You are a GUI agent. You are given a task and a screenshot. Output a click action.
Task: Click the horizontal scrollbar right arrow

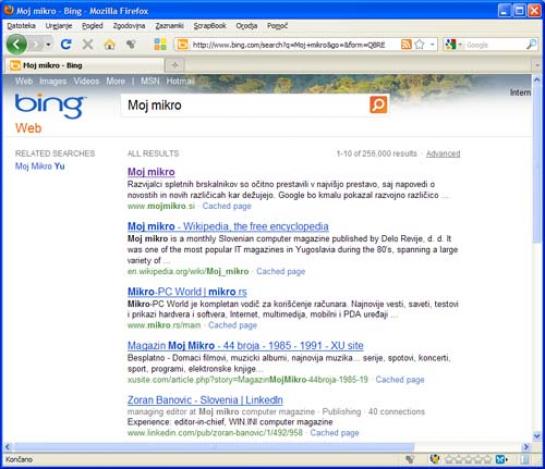(x=526, y=447)
